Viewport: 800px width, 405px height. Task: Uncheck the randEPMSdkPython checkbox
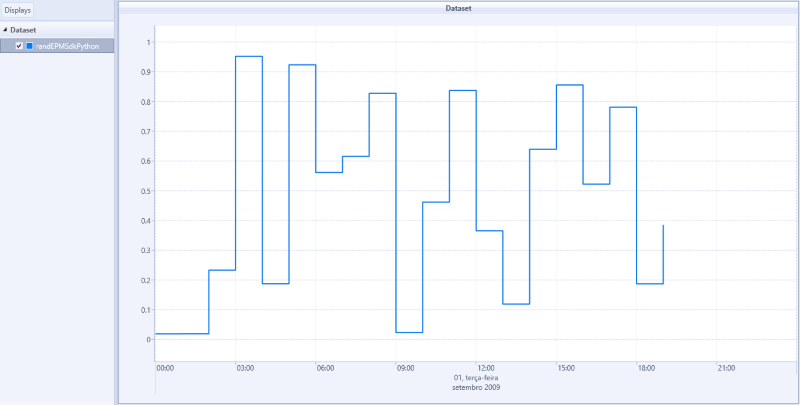pyautogui.click(x=19, y=46)
